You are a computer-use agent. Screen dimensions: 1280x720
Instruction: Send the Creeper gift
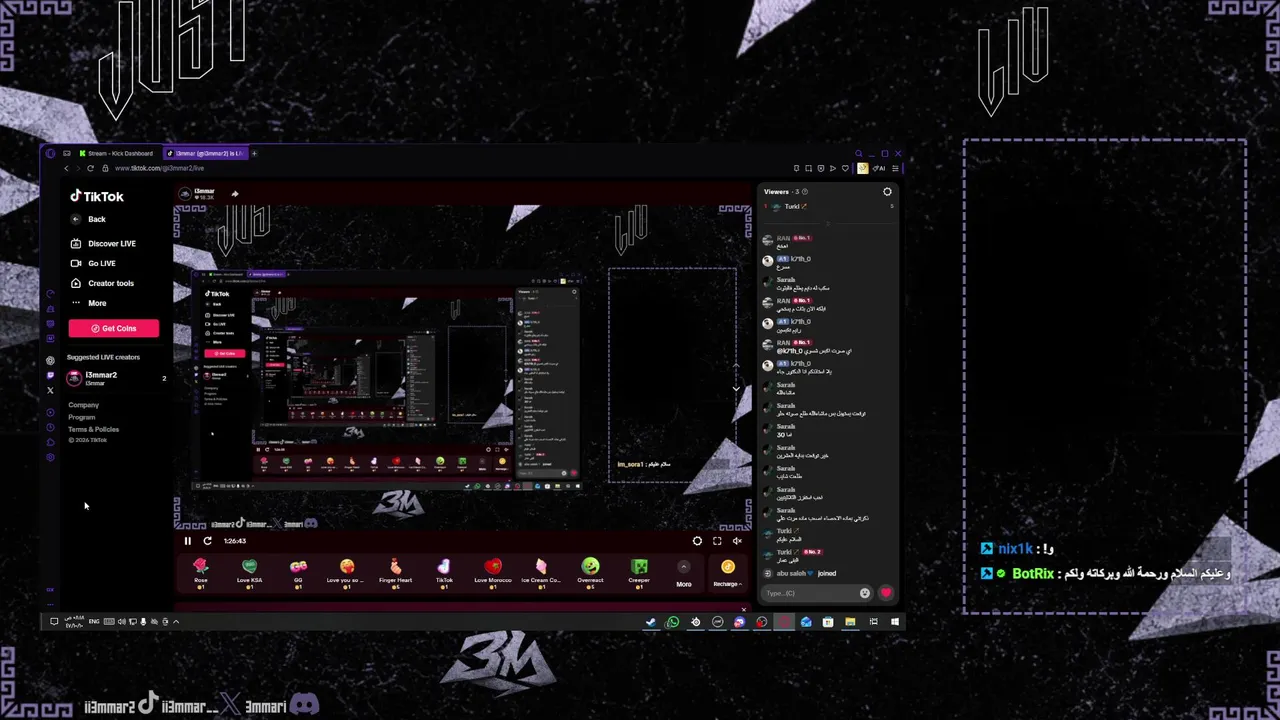639,573
